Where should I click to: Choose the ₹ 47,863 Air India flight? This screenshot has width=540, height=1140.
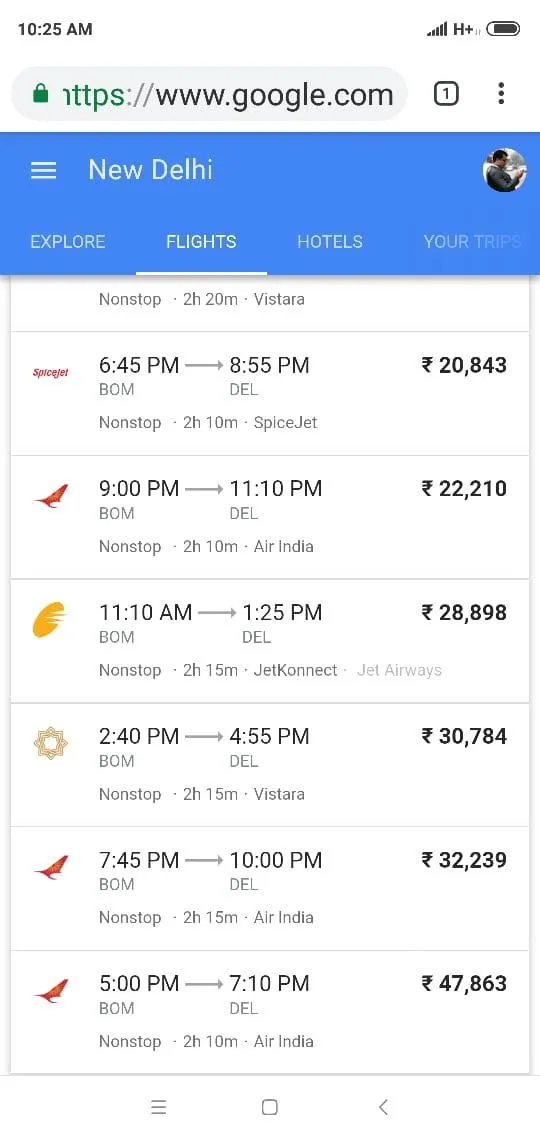pyautogui.click(x=270, y=1011)
